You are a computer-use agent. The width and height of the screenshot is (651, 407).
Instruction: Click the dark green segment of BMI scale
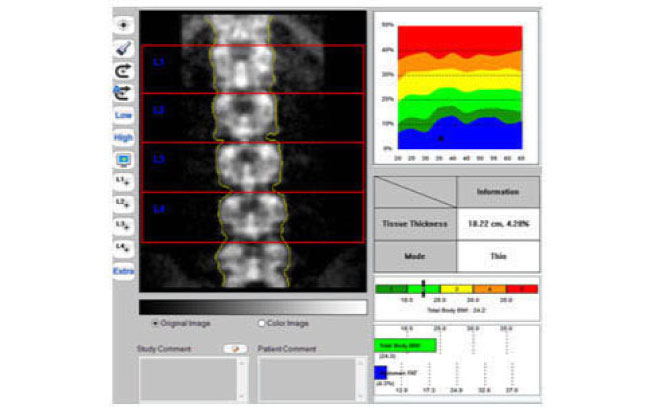(391, 289)
